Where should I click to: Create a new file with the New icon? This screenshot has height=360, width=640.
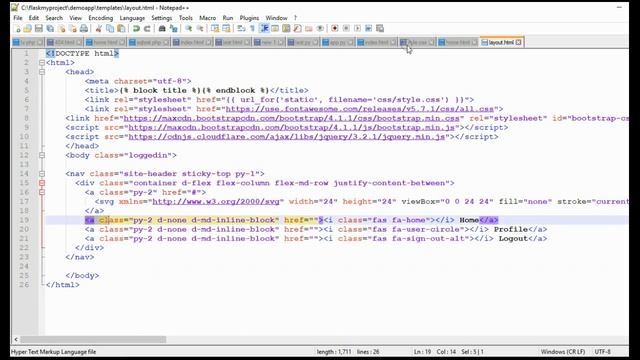17,29
